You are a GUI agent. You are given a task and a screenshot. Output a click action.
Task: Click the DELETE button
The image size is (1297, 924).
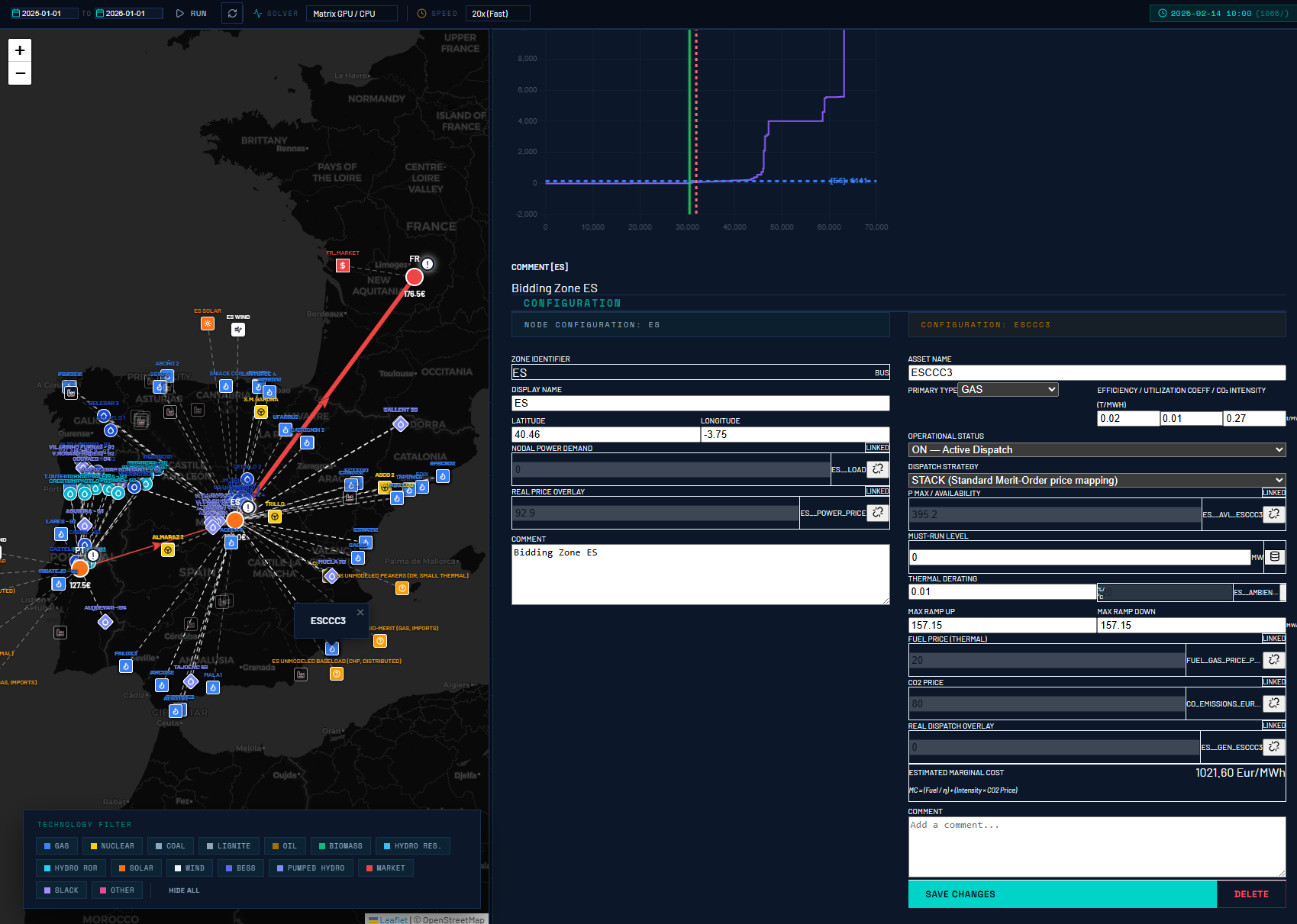pyautogui.click(x=1251, y=894)
